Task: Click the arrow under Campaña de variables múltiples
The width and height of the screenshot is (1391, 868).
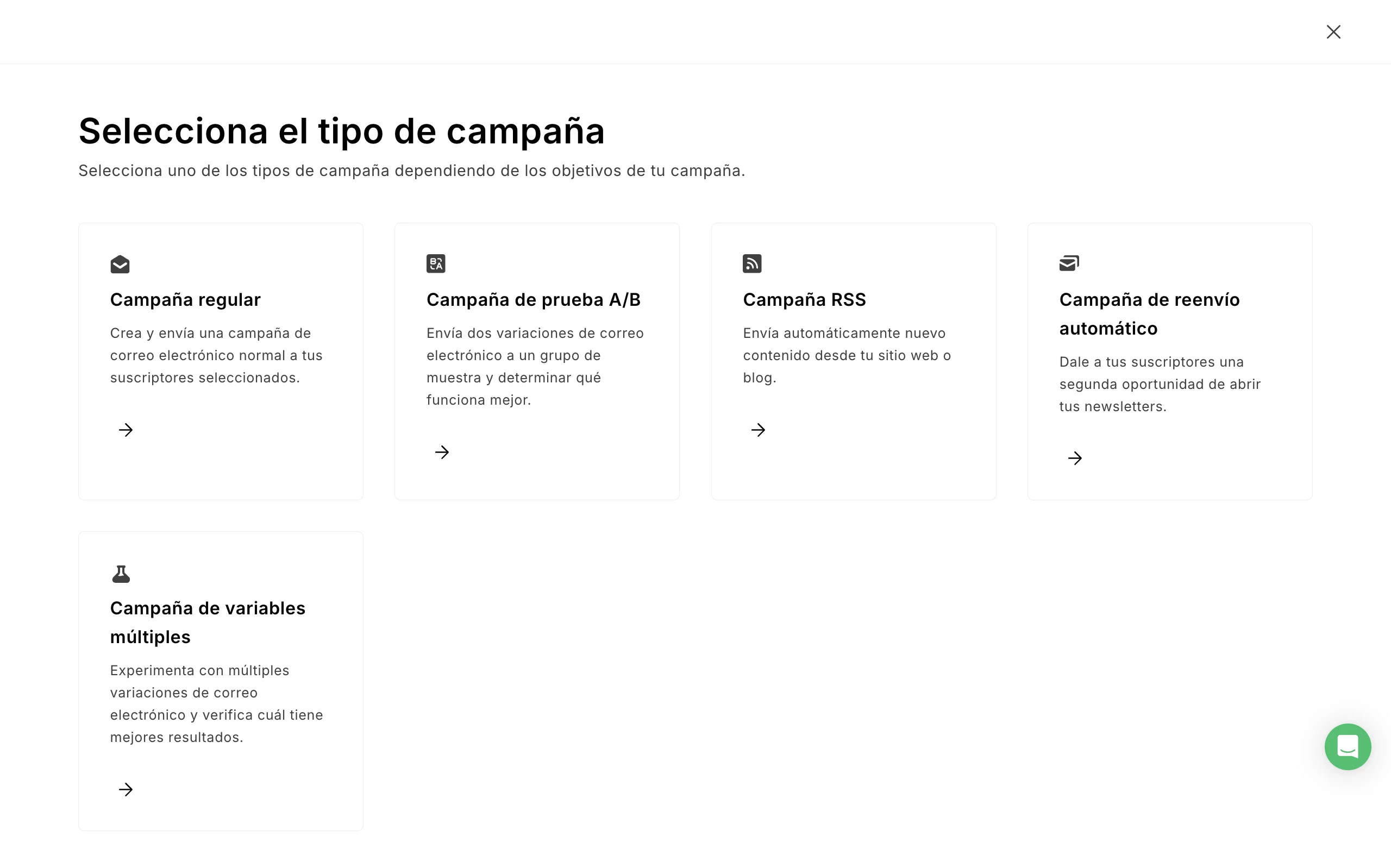Action: [x=126, y=789]
